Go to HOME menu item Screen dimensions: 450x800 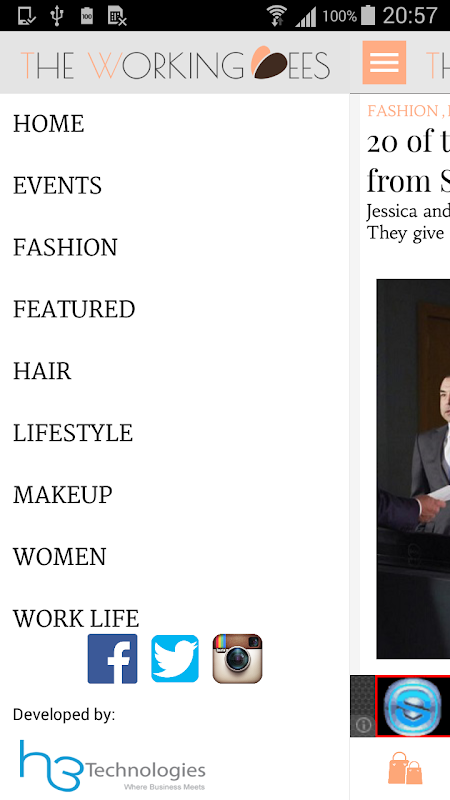[x=48, y=124]
